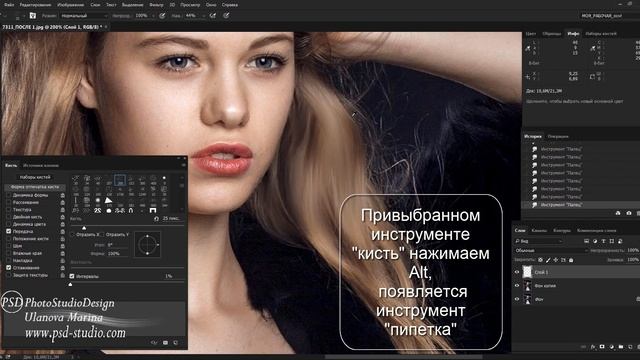Disable the Передача checkbox
Viewport: 640px width, 360px height.
pos(9,231)
